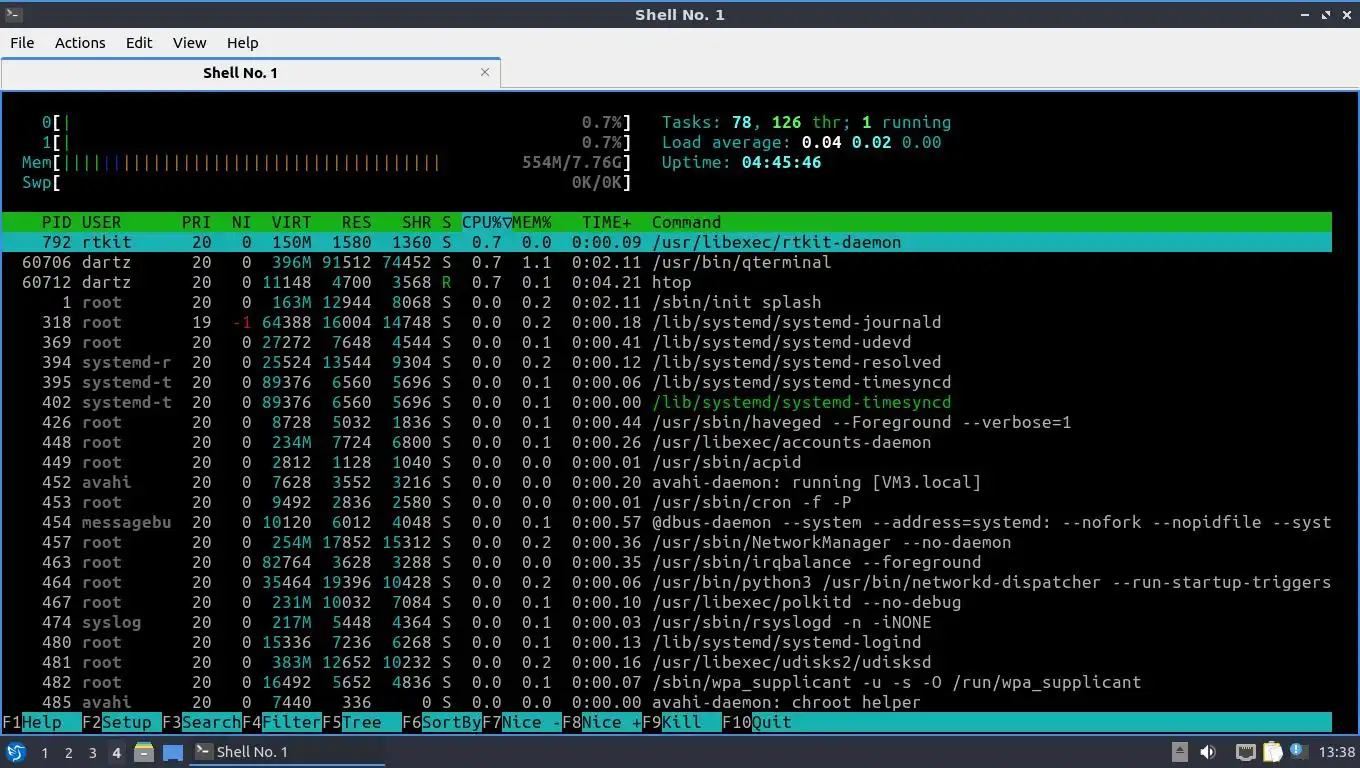Click the CPU 0 usage meter
The height and width of the screenshot is (768, 1360).
pos(337,122)
